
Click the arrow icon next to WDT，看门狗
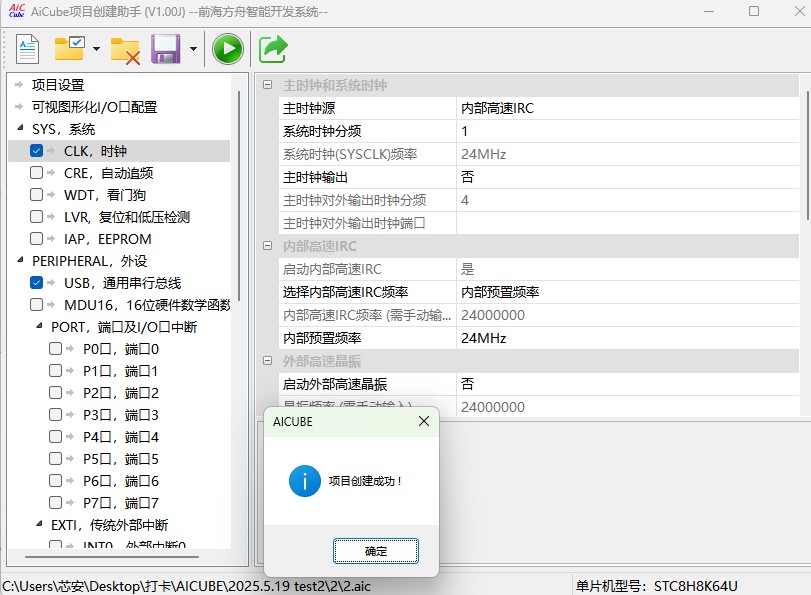pyautogui.click(x=51, y=195)
